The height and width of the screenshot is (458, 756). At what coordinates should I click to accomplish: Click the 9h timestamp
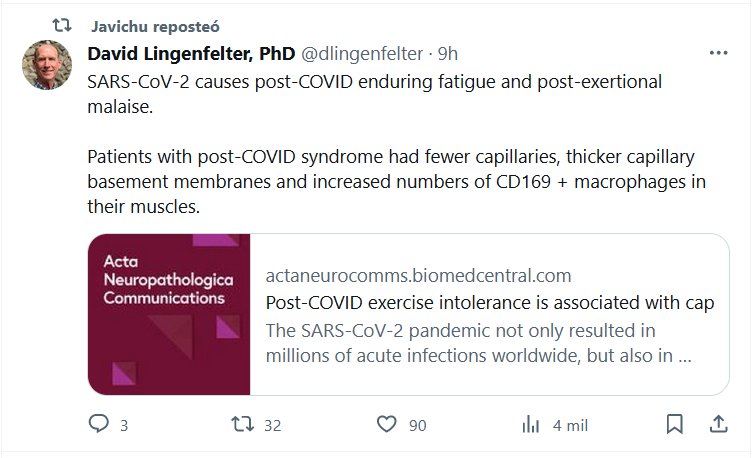tap(448, 53)
